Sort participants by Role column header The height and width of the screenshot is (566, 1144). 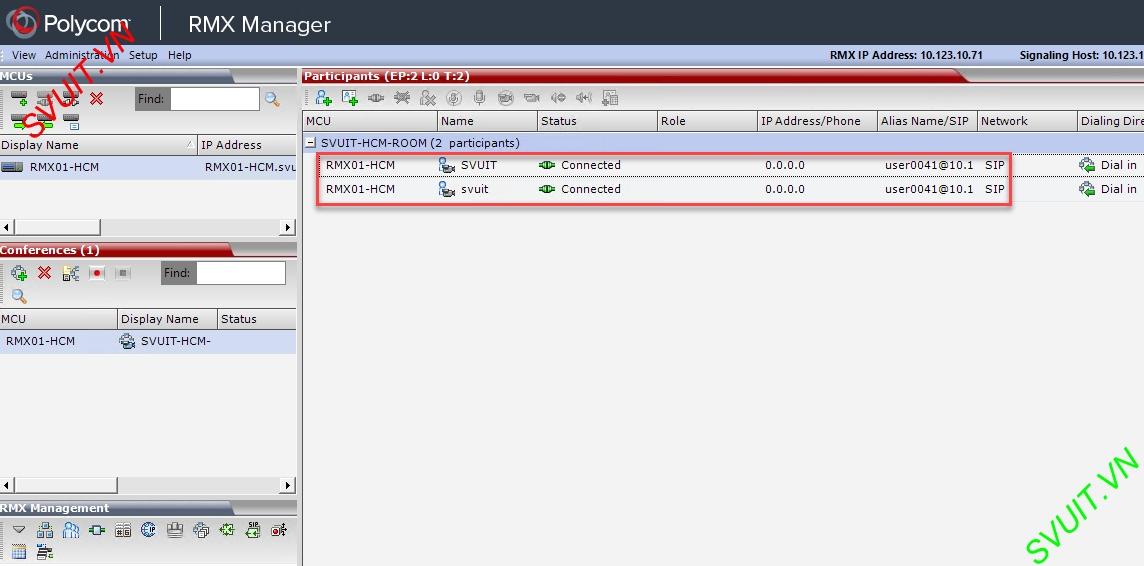[x=708, y=121]
